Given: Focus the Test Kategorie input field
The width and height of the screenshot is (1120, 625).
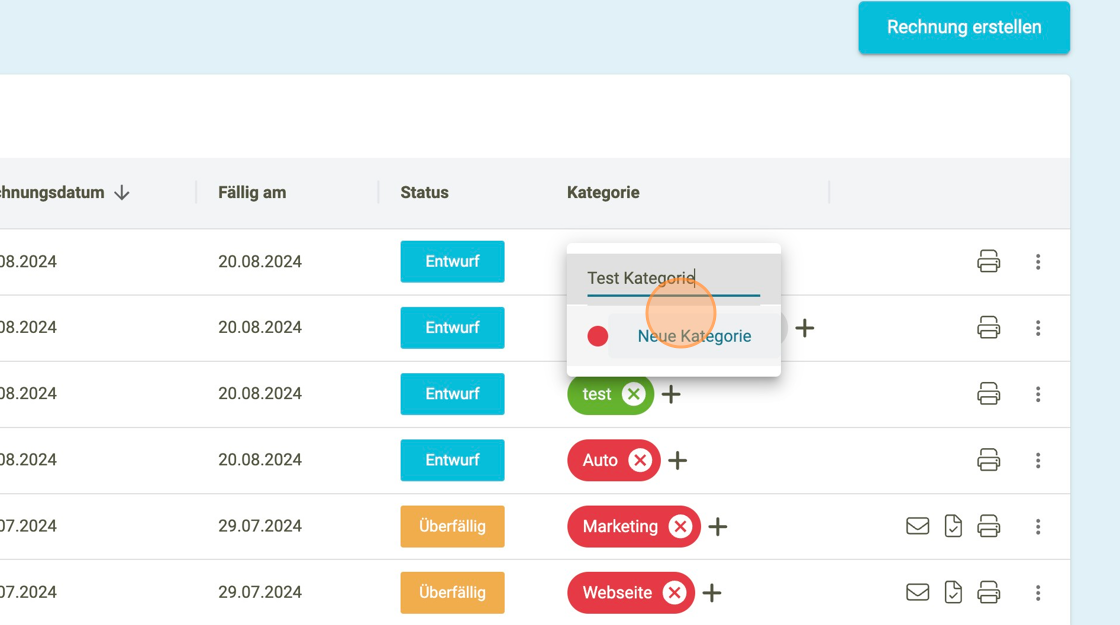Looking at the screenshot, I should (x=674, y=279).
